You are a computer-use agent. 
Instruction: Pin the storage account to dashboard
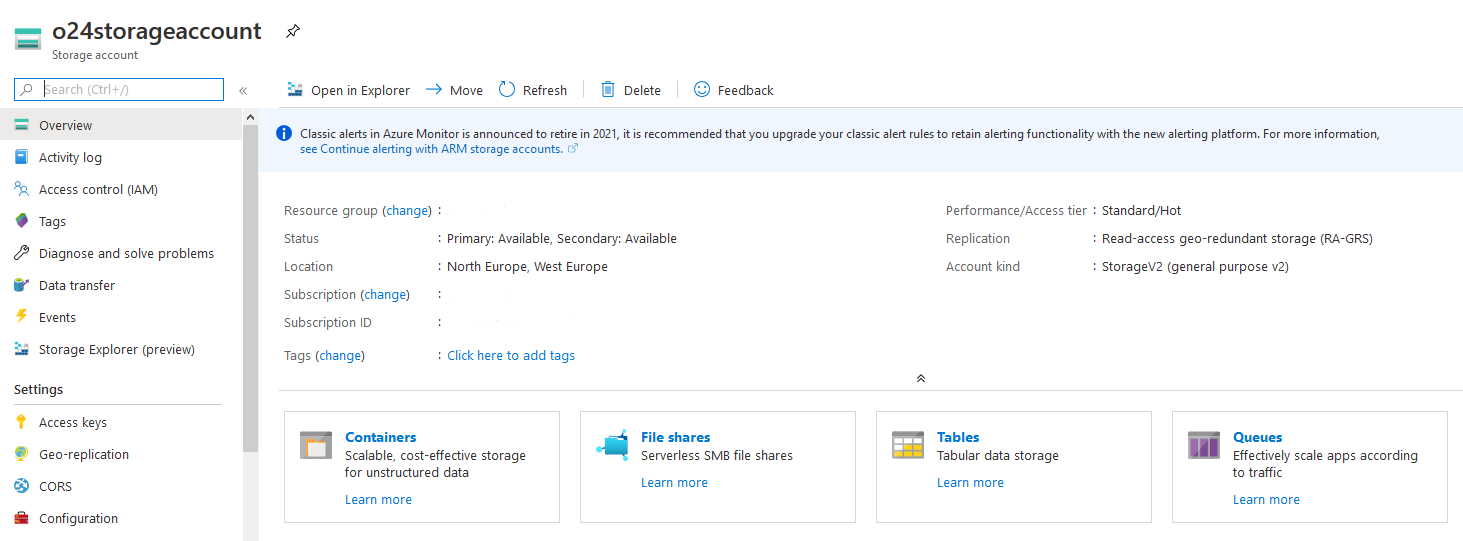[292, 32]
